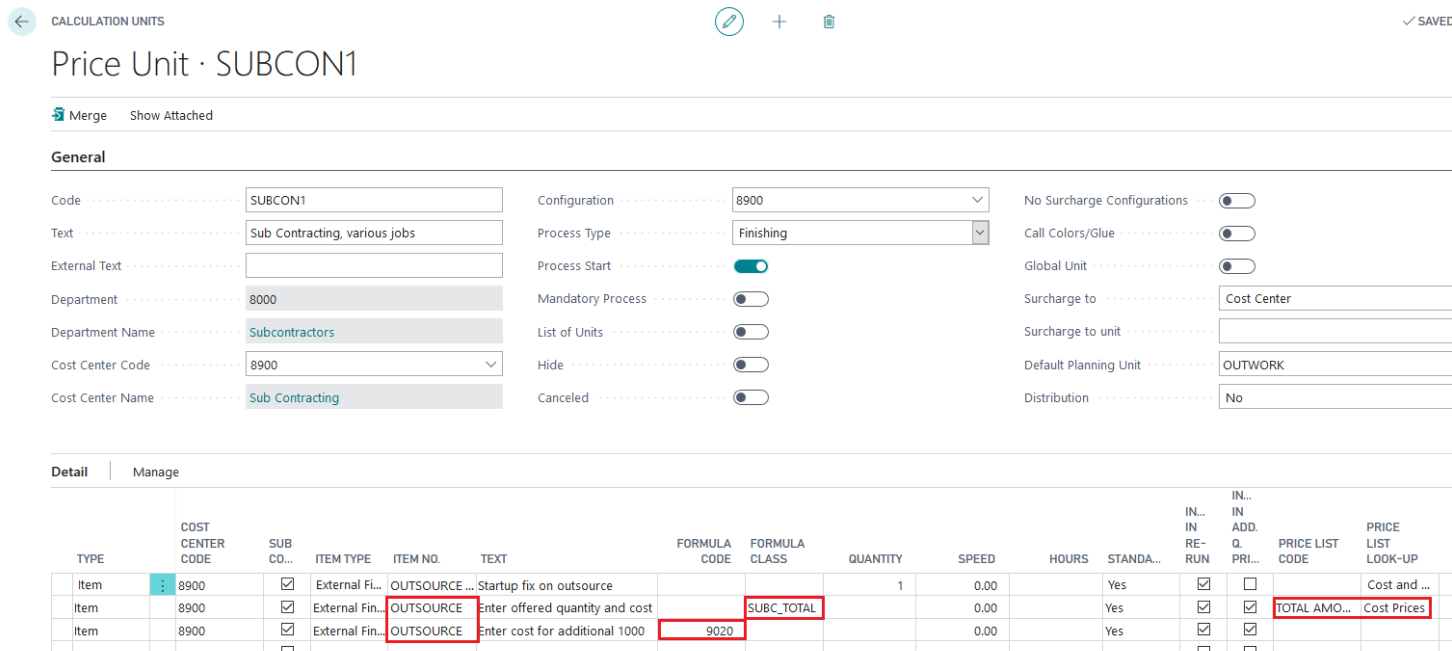Toggle List of Units switch
The image size is (1452, 651).
point(751,332)
